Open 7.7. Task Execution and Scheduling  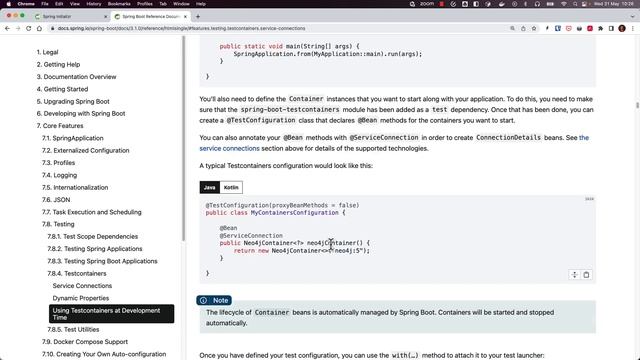91,212
